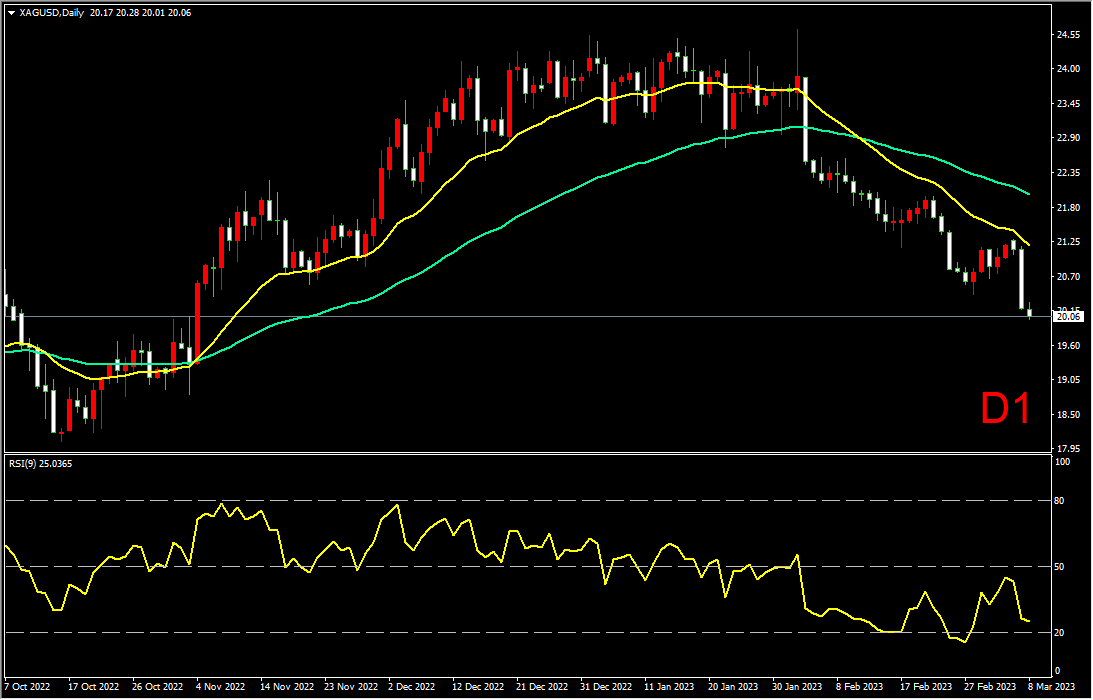Click the 27 Feb 2023 date label
This screenshot has height=700, width=1093.
[989, 686]
